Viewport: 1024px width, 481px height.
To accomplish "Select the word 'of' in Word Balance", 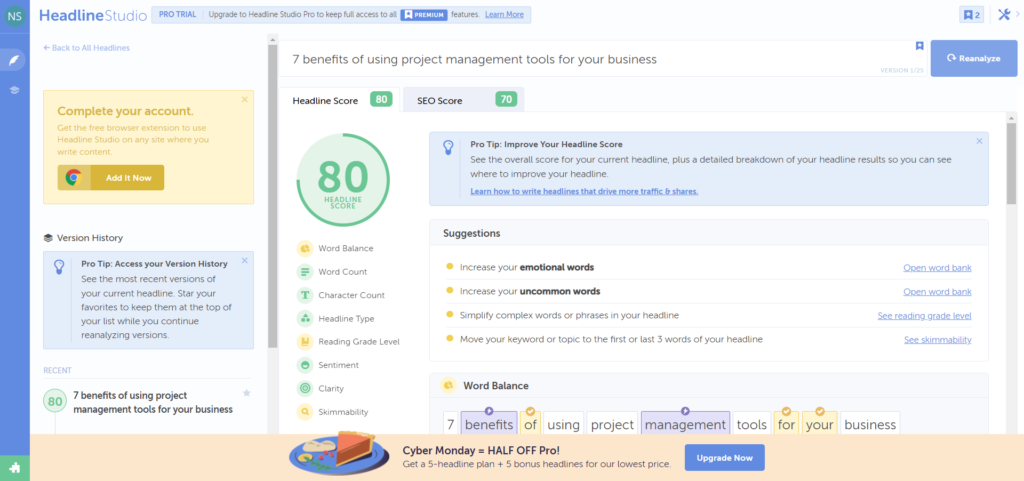I will [x=530, y=424].
